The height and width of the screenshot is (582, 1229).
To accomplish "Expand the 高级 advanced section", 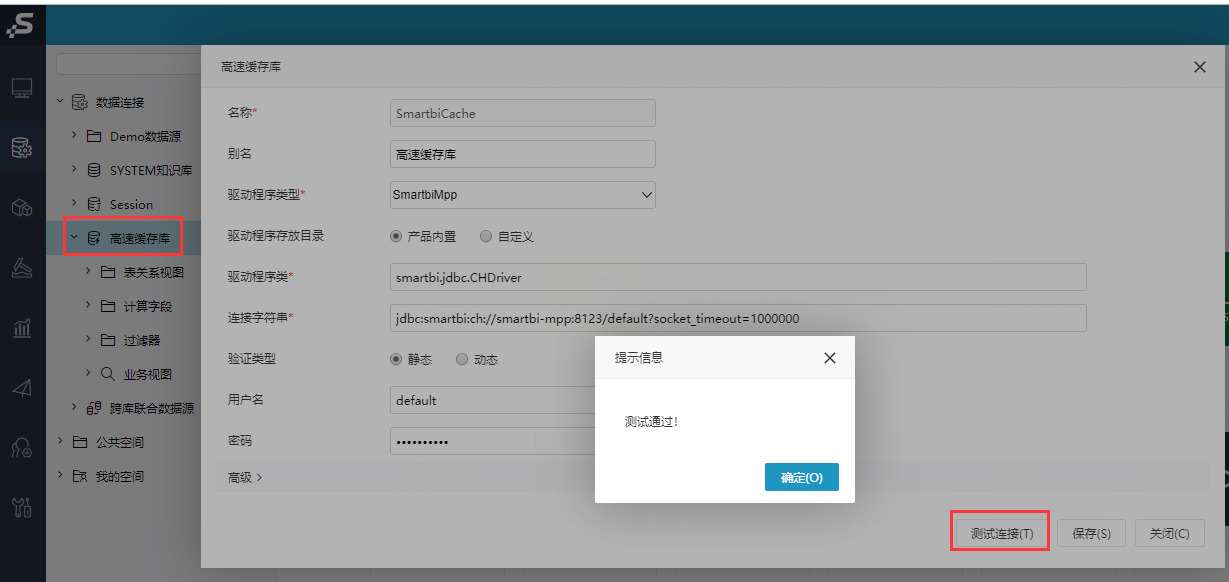I will pos(245,477).
